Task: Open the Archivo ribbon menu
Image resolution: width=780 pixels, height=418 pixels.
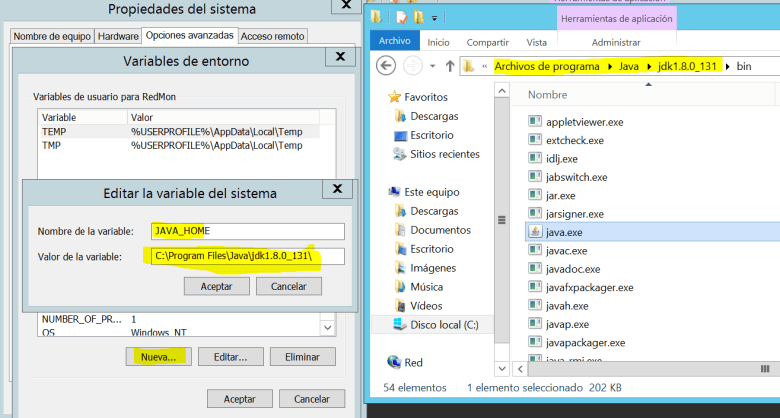Action: click(393, 42)
